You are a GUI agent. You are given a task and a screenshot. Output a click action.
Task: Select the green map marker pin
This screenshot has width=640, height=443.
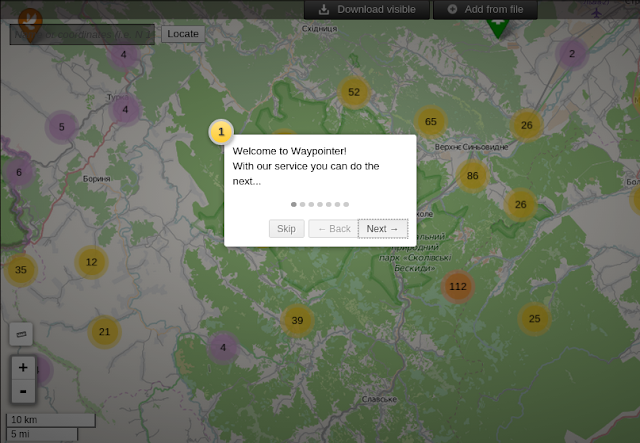[x=498, y=29]
